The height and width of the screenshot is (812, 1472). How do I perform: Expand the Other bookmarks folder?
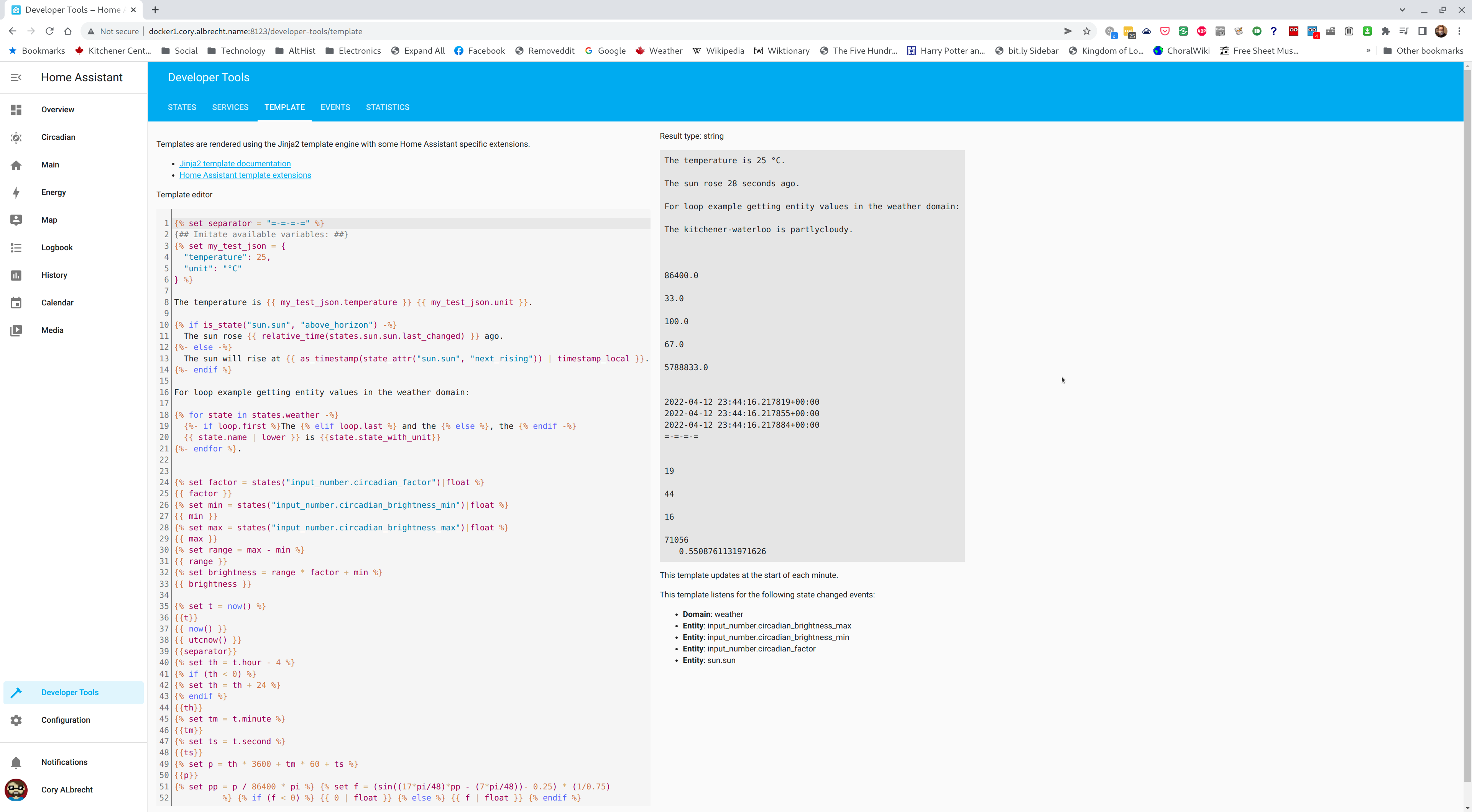pyautogui.click(x=1423, y=51)
